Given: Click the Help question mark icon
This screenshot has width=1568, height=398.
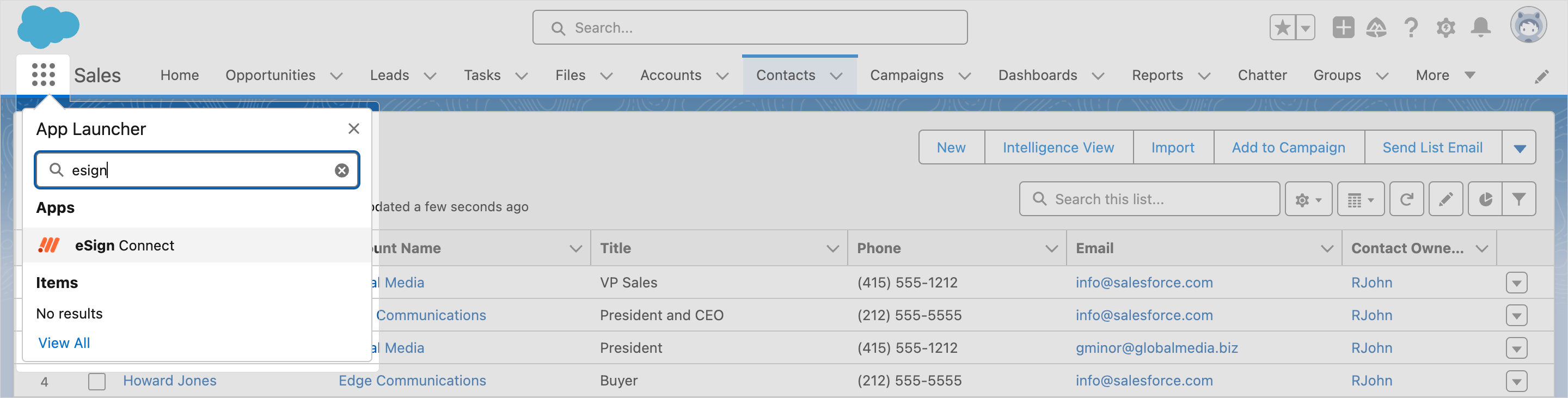Looking at the screenshot, I should click(1412, 27).
